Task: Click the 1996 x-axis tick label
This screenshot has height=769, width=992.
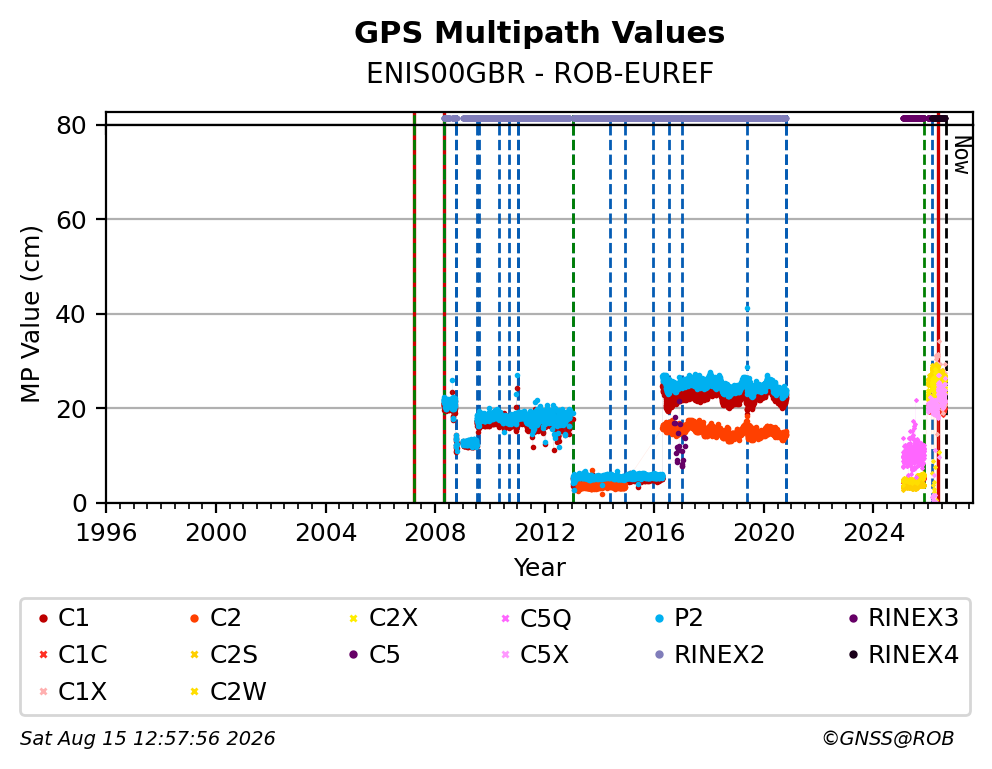Action: (x=106, y=533)
